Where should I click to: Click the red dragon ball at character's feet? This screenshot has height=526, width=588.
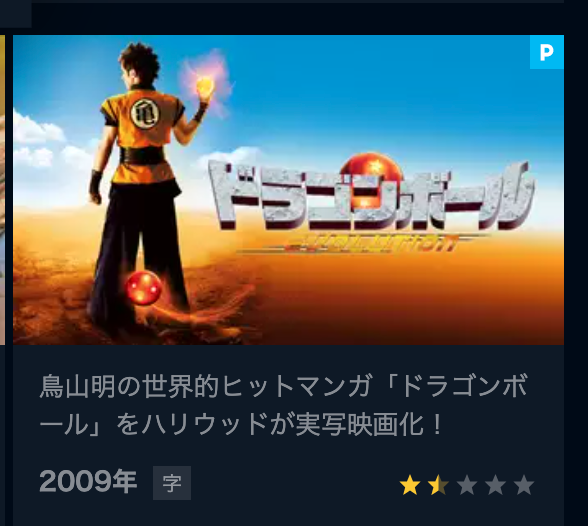[144, 288]
